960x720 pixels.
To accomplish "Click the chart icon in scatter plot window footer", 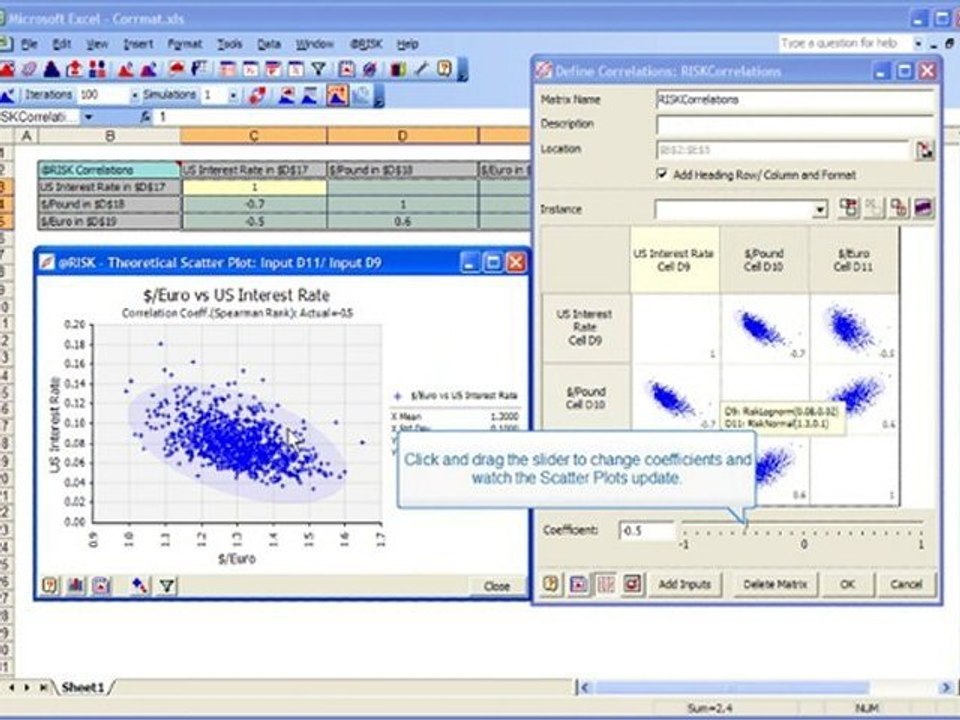I will [76, 585].
